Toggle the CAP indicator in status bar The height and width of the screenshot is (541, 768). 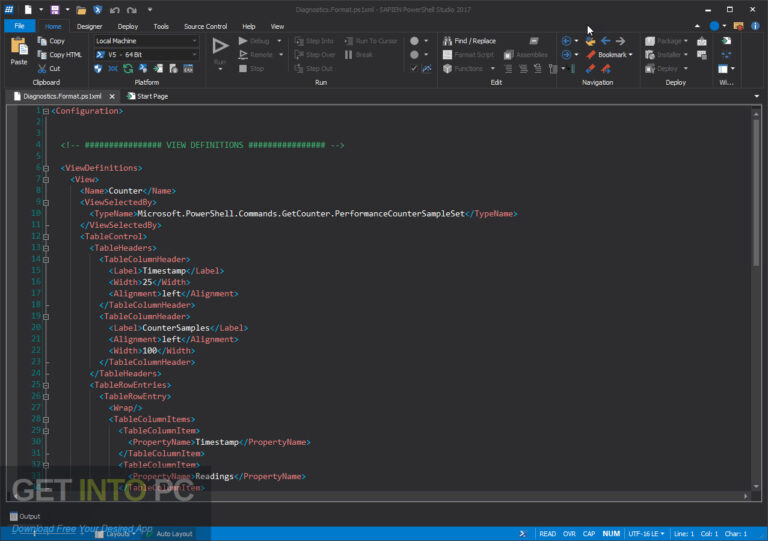[x=589, y=534]
